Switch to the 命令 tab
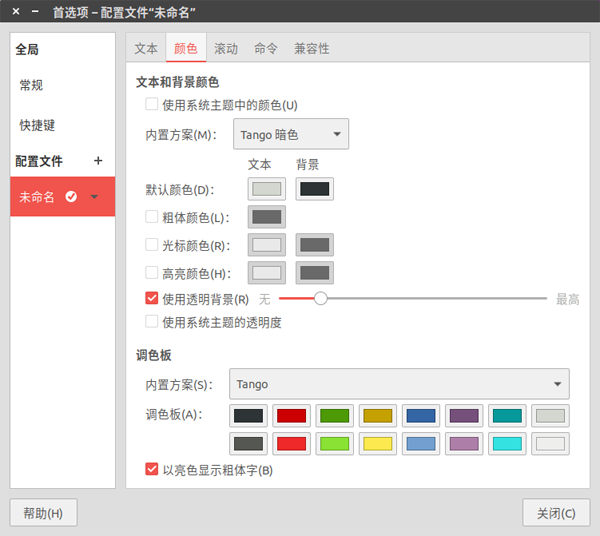 266,48
